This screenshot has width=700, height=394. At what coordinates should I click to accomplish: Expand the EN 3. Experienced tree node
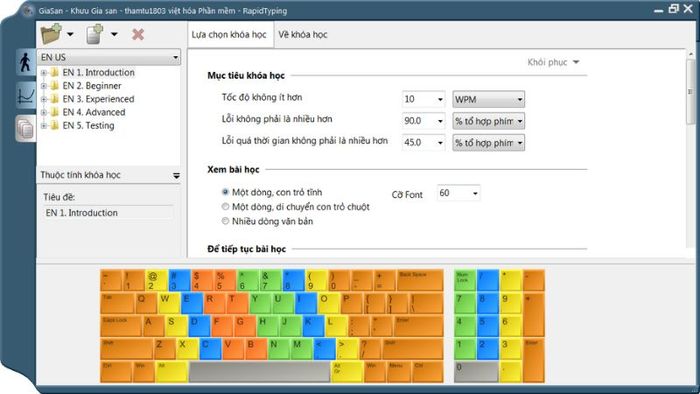point(44,99)
